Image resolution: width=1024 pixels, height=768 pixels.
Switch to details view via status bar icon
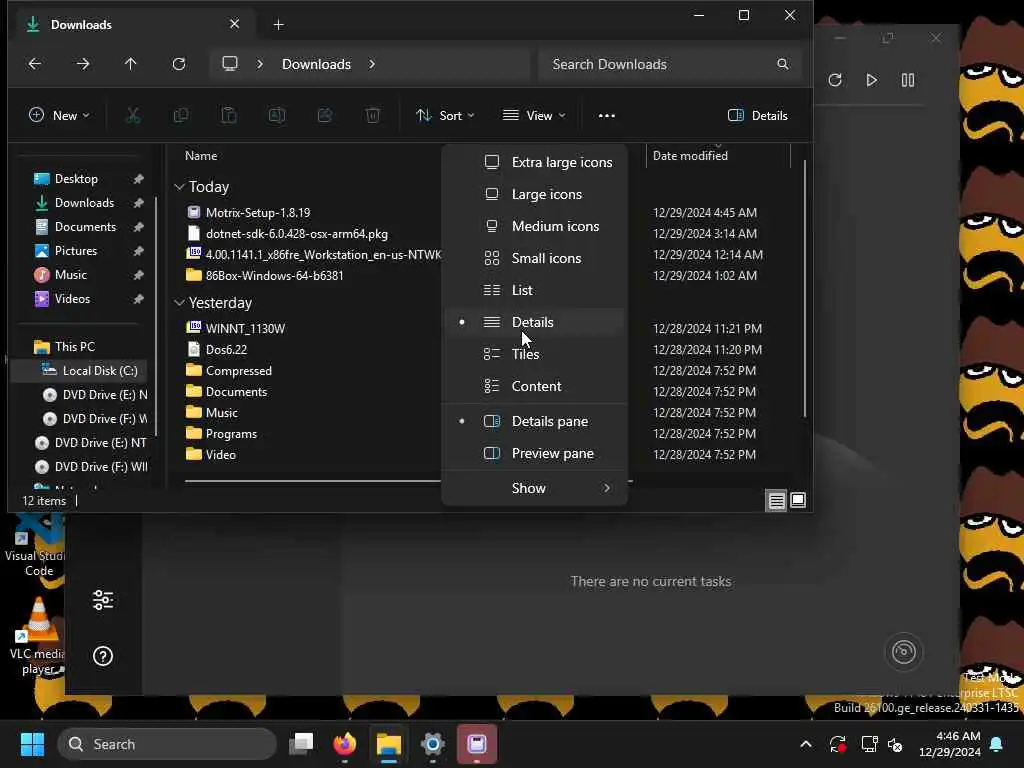click(x=776, y=501)
